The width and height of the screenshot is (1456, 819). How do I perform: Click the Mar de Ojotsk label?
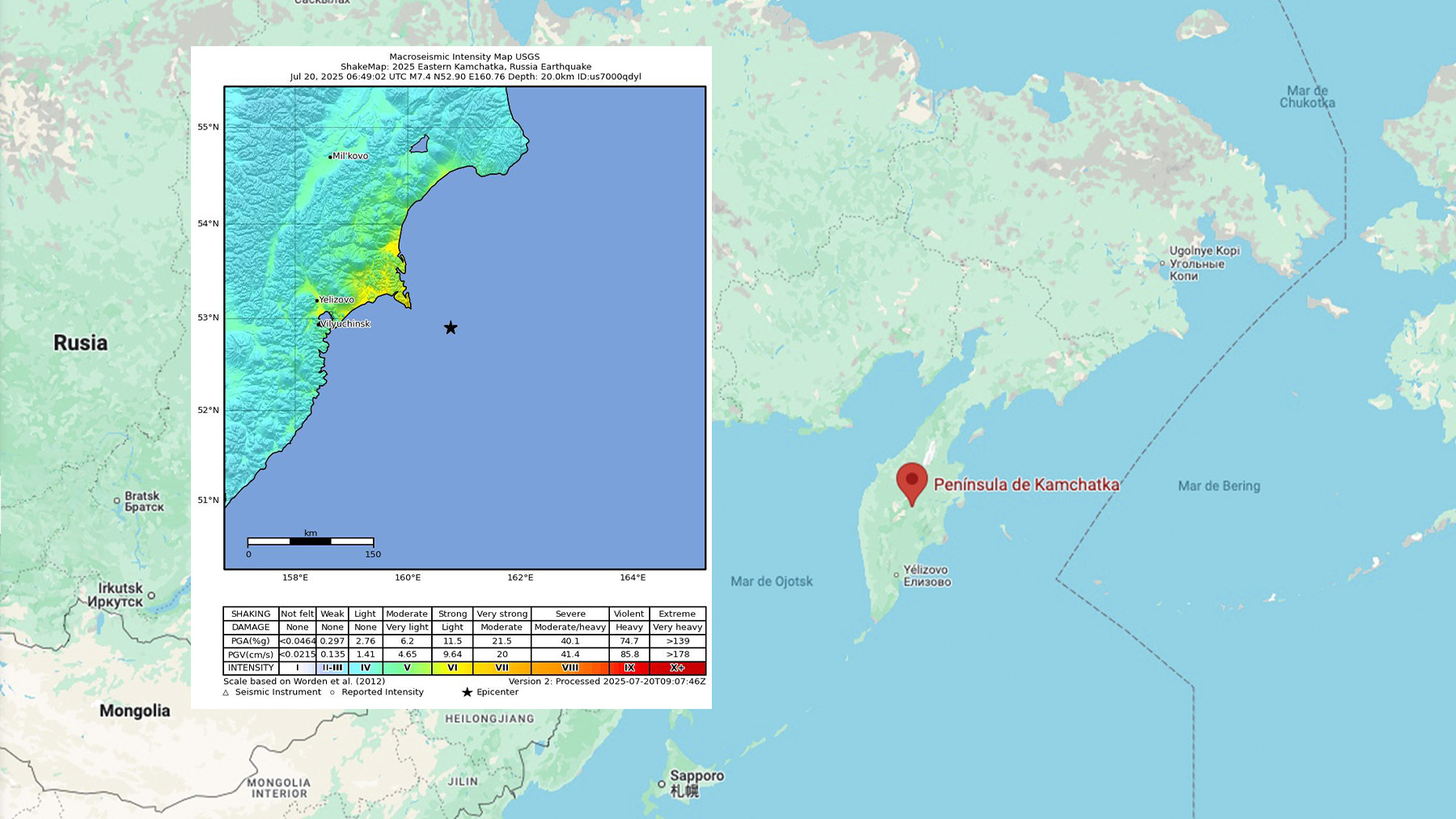click(x=772, y=581)
